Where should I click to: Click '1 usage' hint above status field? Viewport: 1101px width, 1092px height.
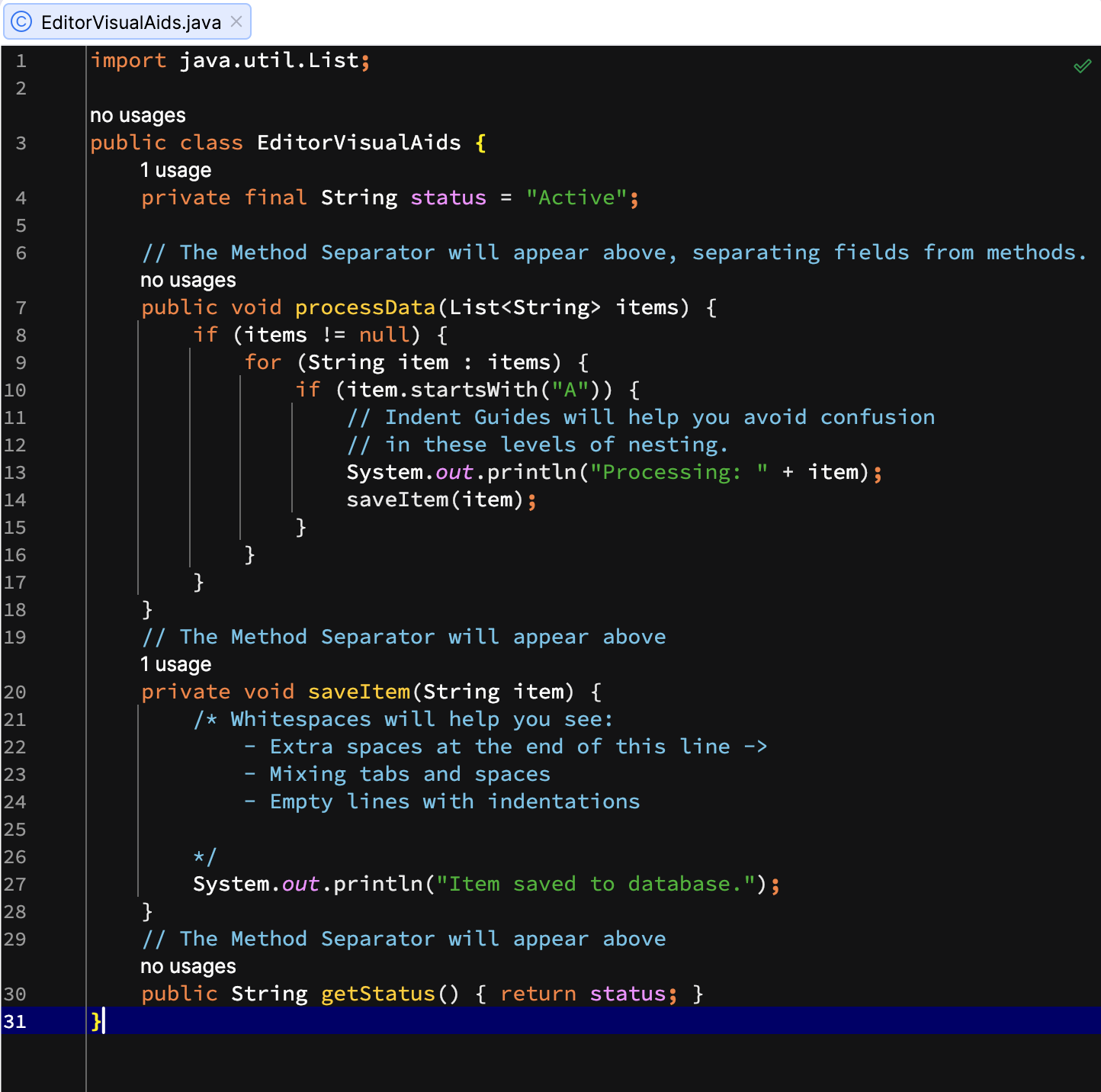point(175,170)
